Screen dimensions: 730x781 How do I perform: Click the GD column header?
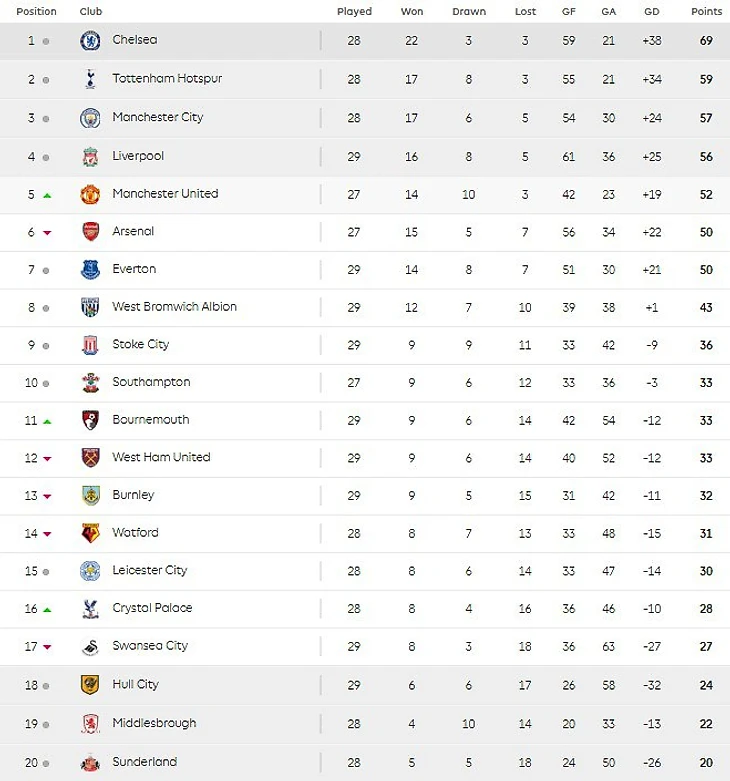tap(651, 12)
